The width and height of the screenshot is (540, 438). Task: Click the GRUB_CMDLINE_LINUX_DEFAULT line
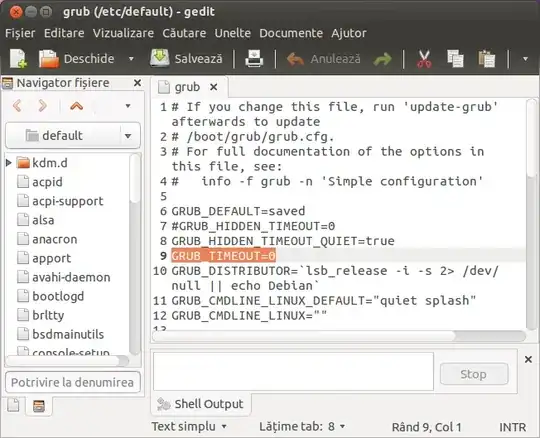click(x=324, y=301)
